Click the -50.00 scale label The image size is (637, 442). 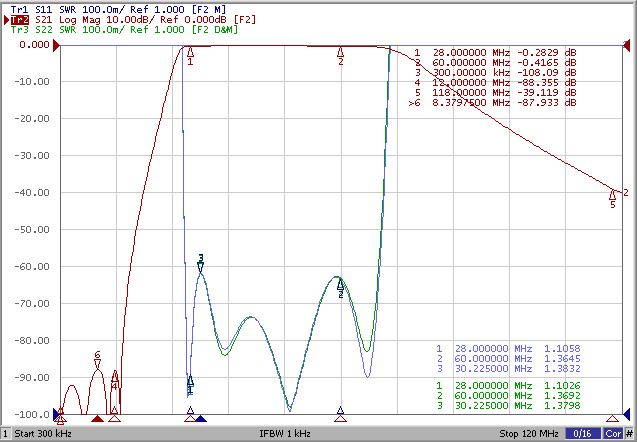(32, 230)
